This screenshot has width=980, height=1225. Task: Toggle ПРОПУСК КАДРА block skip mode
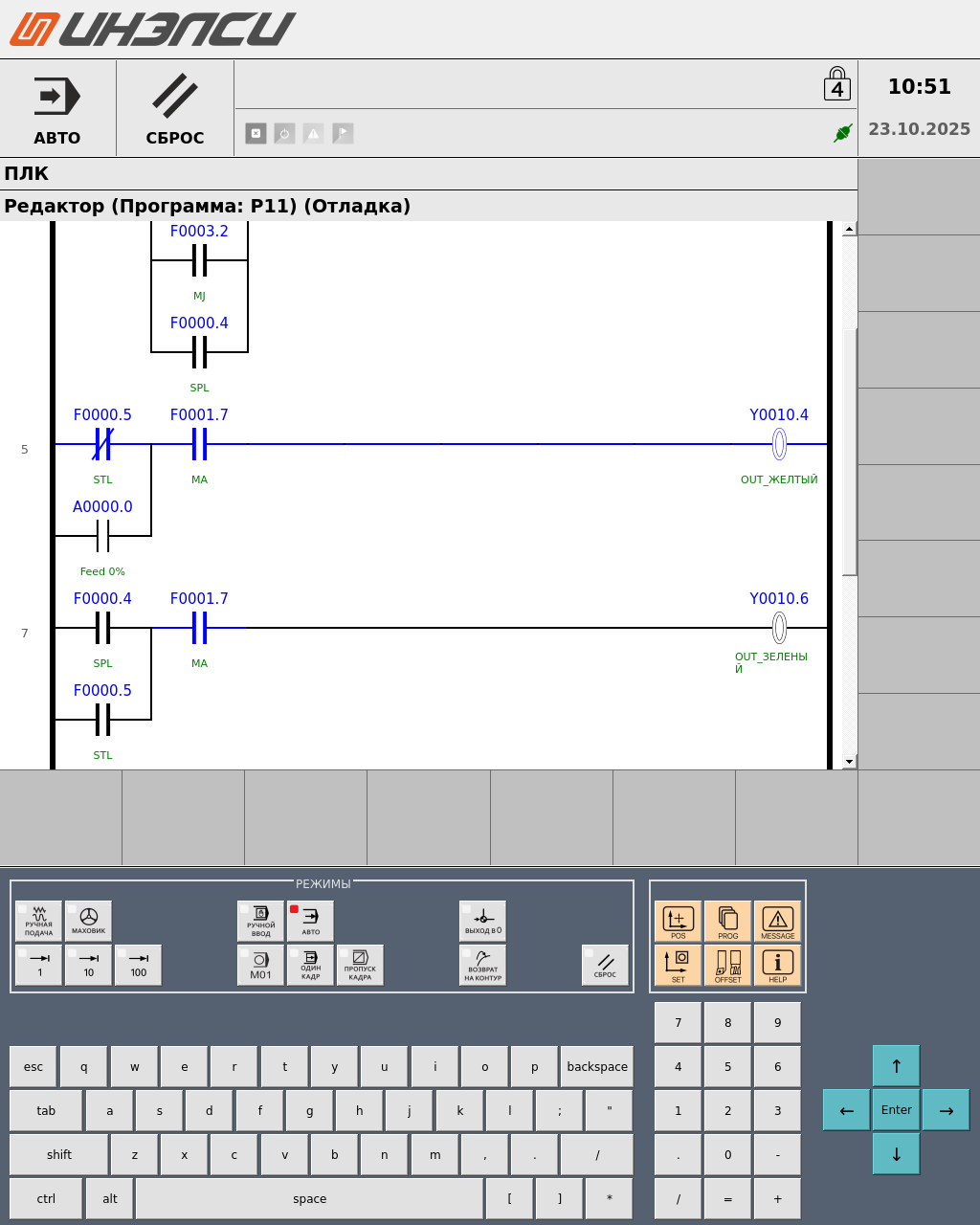tap(360, 965)
